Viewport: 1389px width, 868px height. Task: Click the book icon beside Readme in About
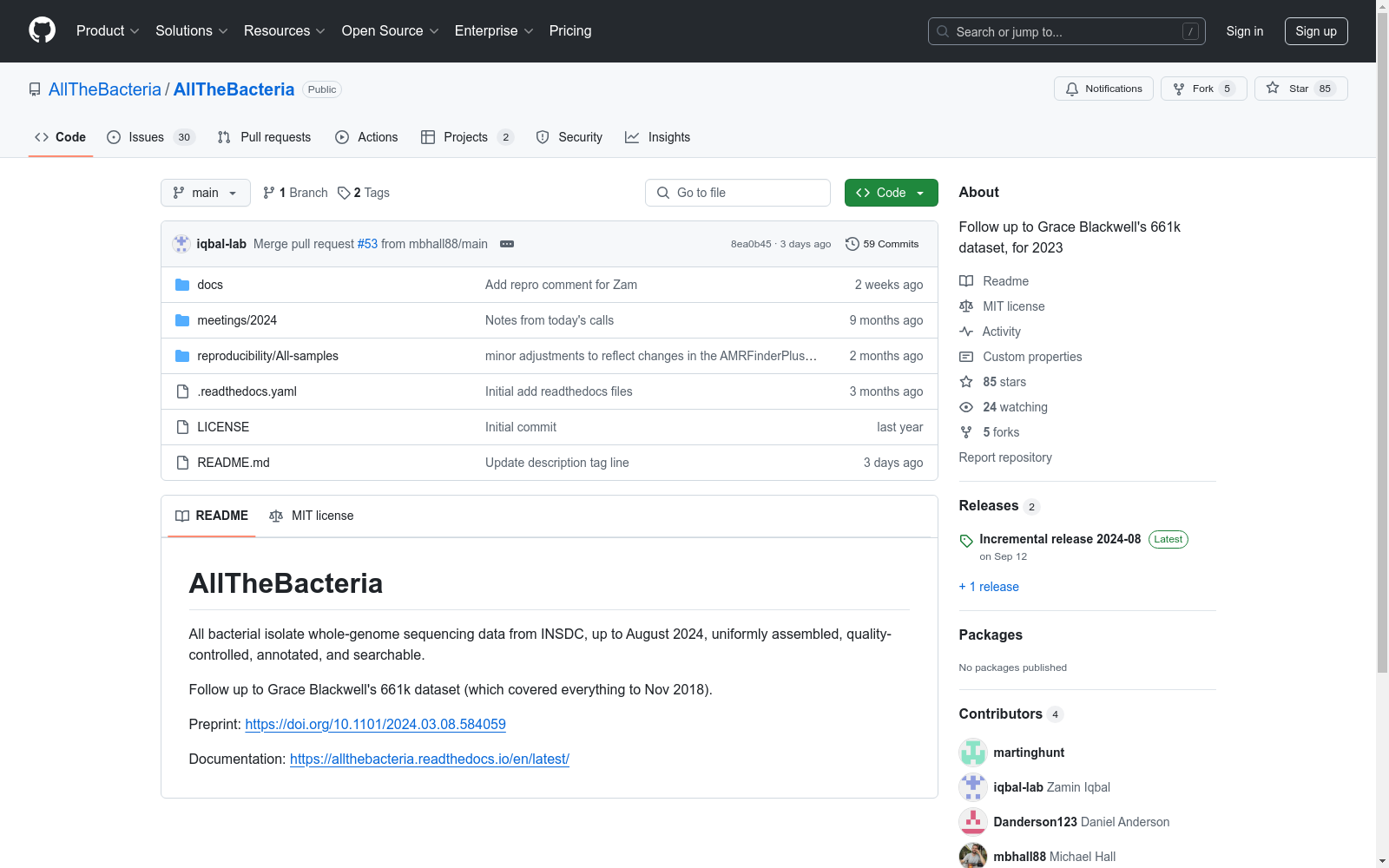[x=966, y=281]
